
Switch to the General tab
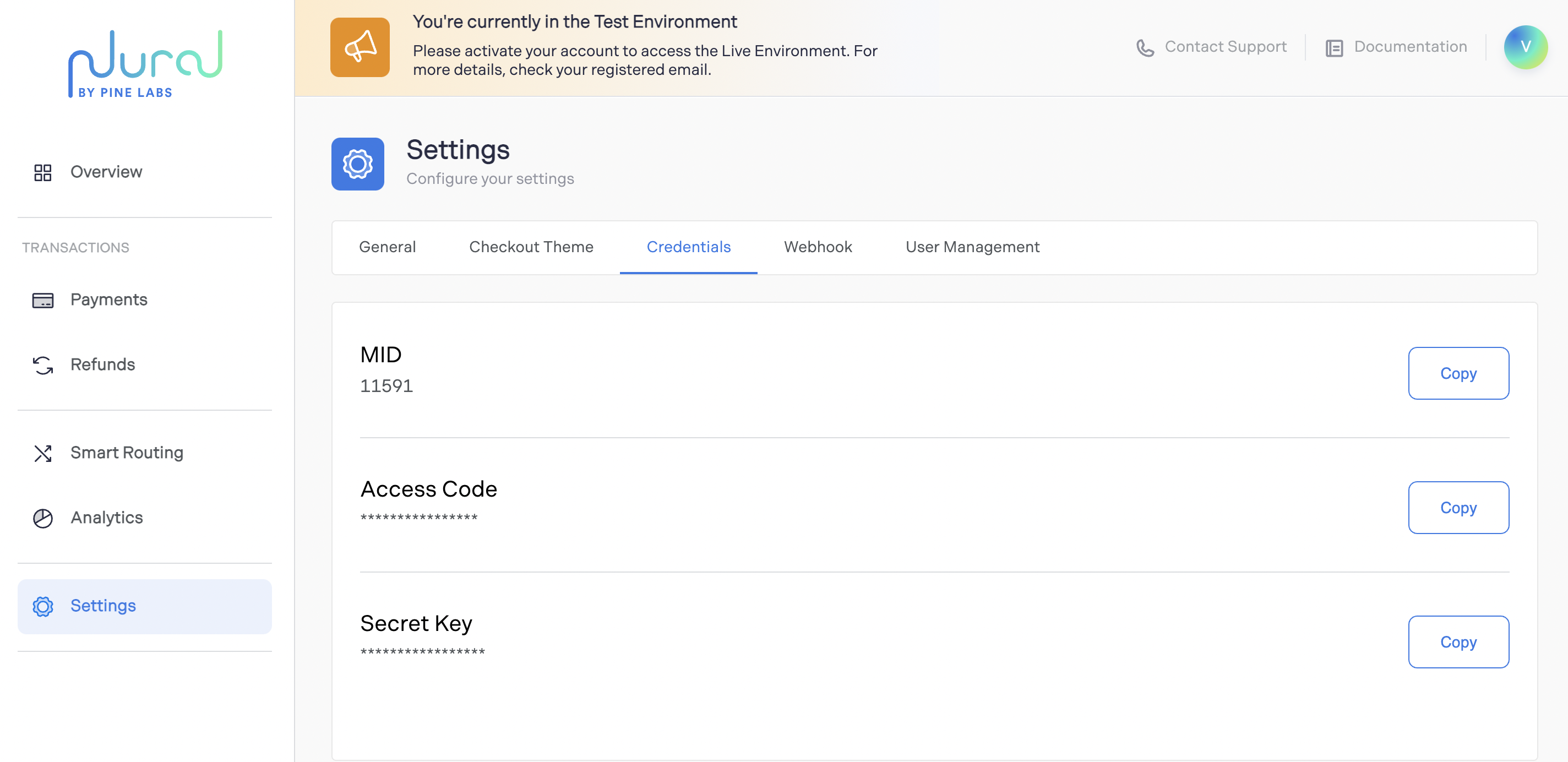pyautogui.click(x=387, y=247)
